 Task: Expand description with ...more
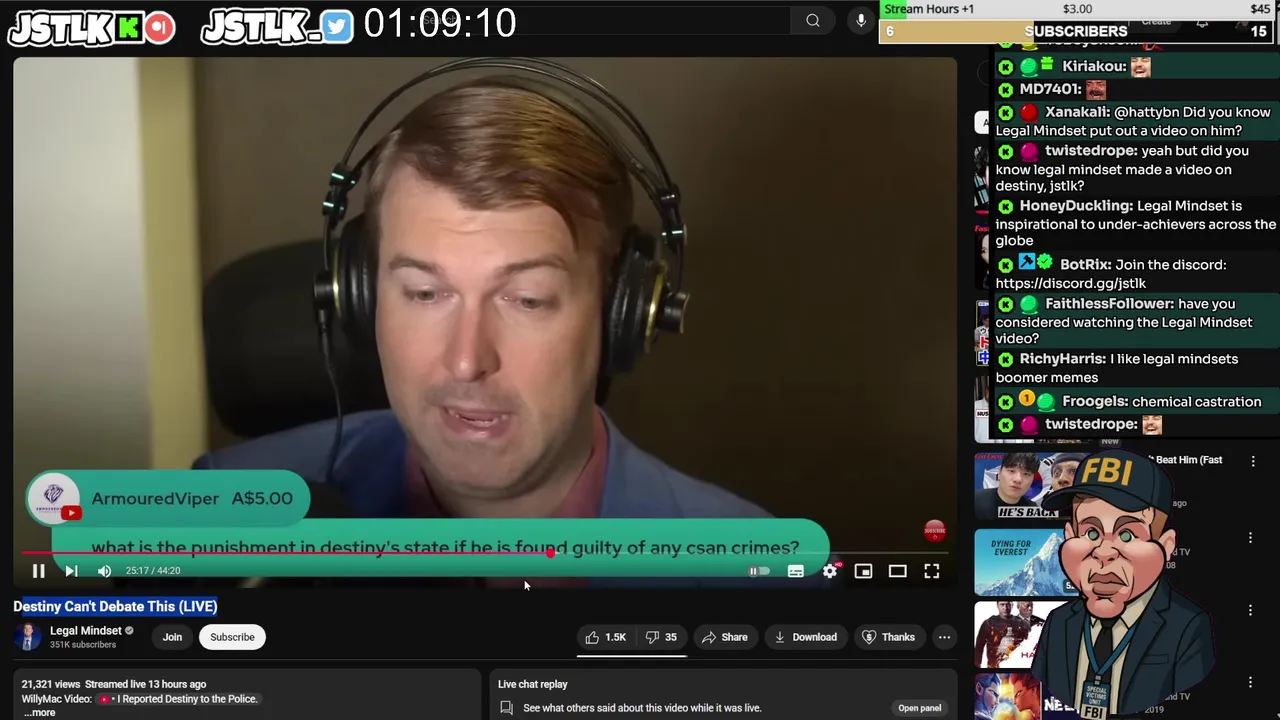coord(40,712)
